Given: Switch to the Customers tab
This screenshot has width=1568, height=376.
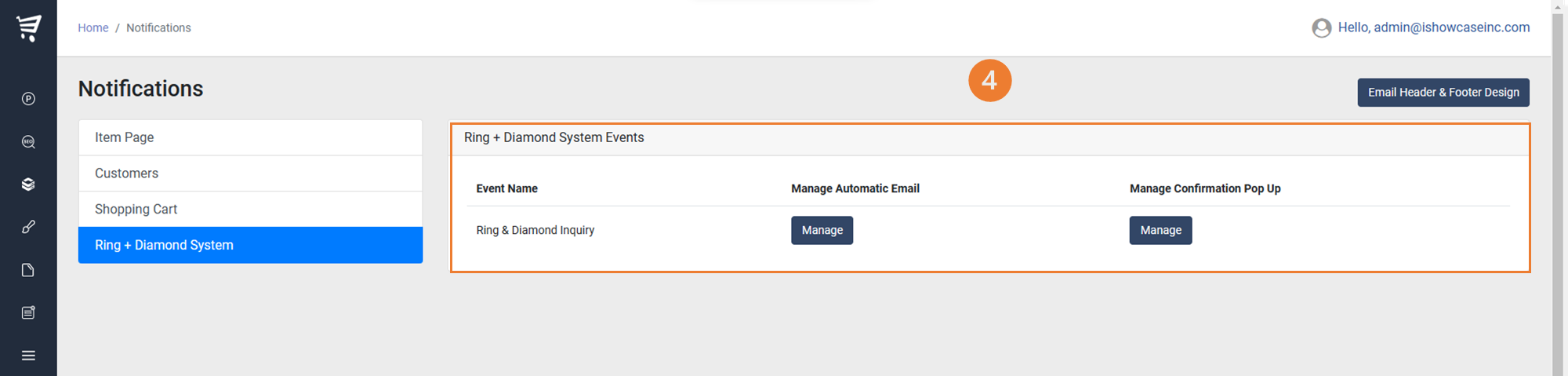Looking at the screenshot, I should coord(251,173).
